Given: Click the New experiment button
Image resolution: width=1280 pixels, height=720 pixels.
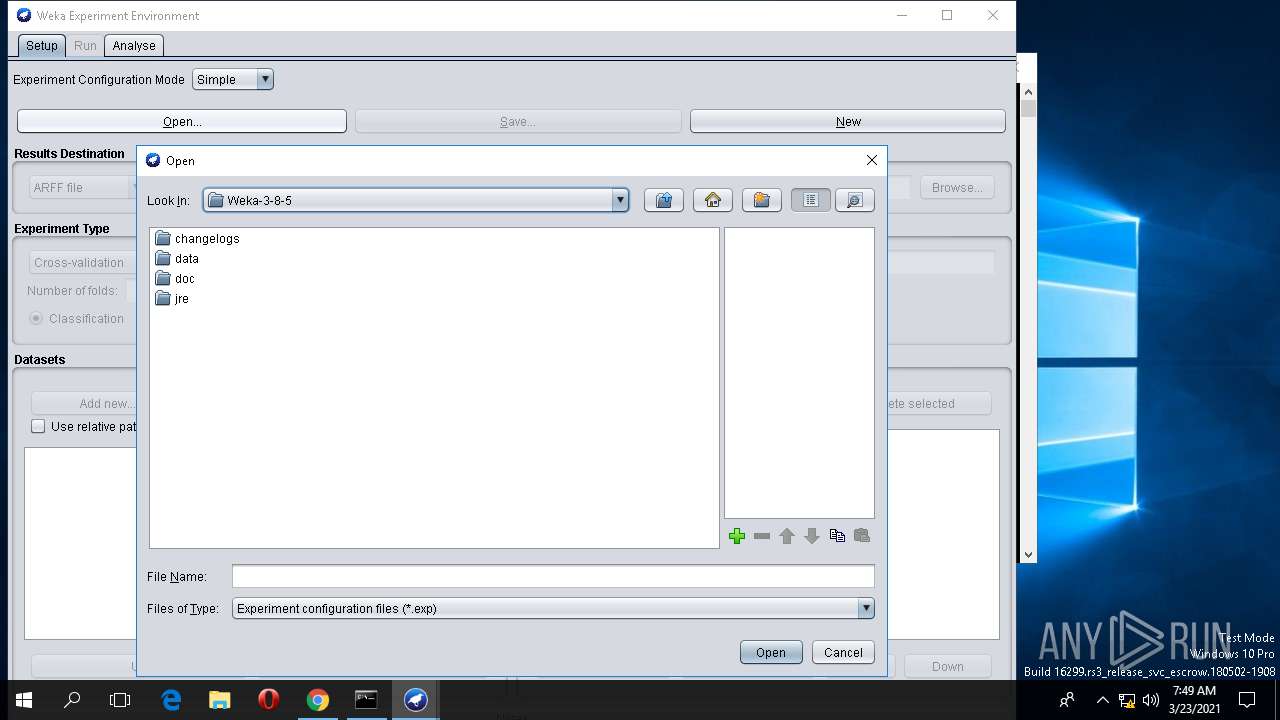Looking at the screenshot, I should click(x=848, y=121).
